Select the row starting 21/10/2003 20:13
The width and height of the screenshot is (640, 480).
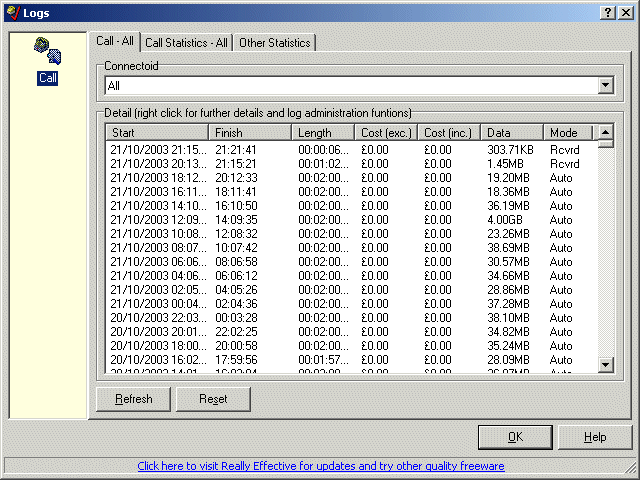click(x=351, y=164)
